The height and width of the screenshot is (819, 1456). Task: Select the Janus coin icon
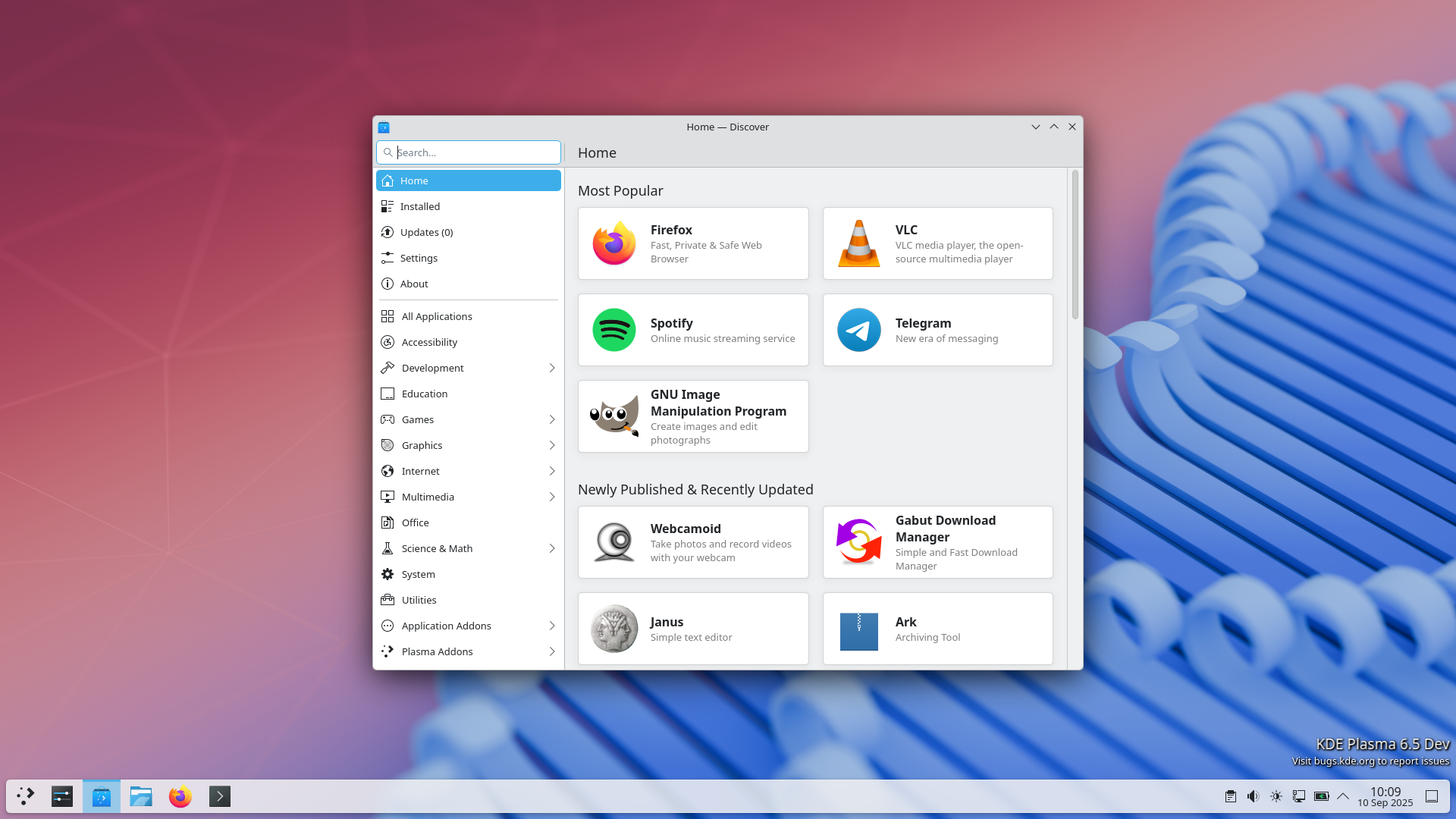[x=613, y=629]
